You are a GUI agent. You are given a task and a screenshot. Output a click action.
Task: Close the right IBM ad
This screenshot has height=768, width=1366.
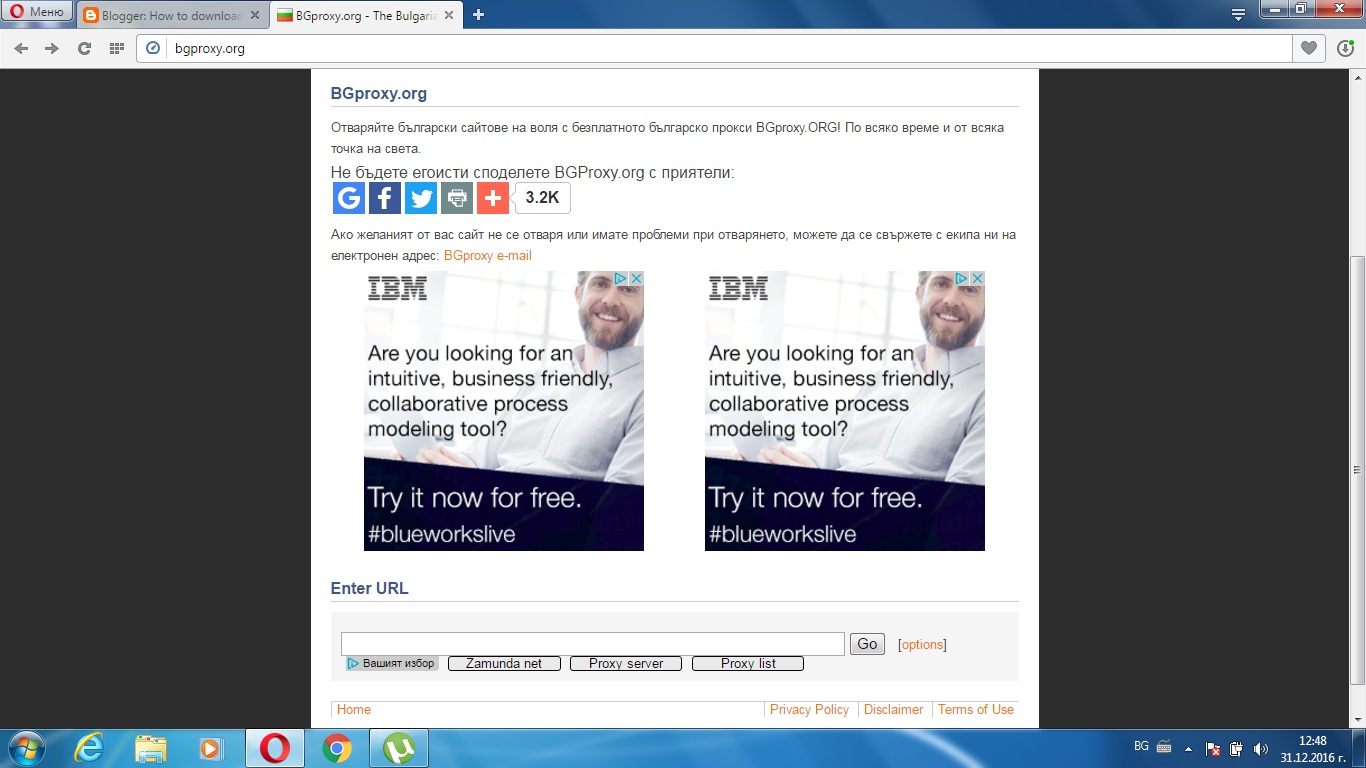coord(977,279)
